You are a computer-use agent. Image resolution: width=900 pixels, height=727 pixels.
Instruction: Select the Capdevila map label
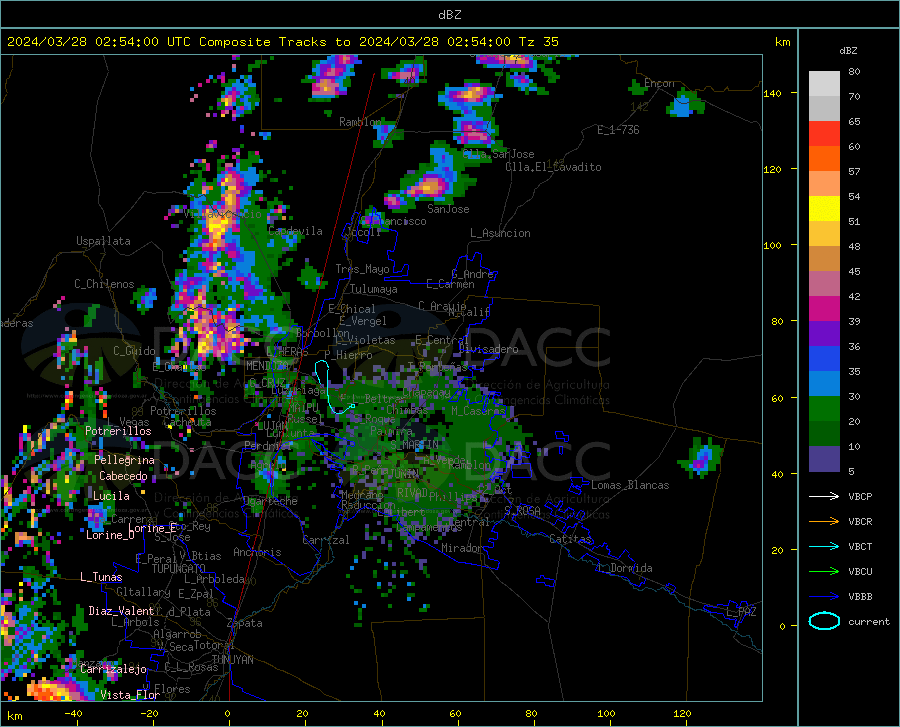[x=295, y=231]
